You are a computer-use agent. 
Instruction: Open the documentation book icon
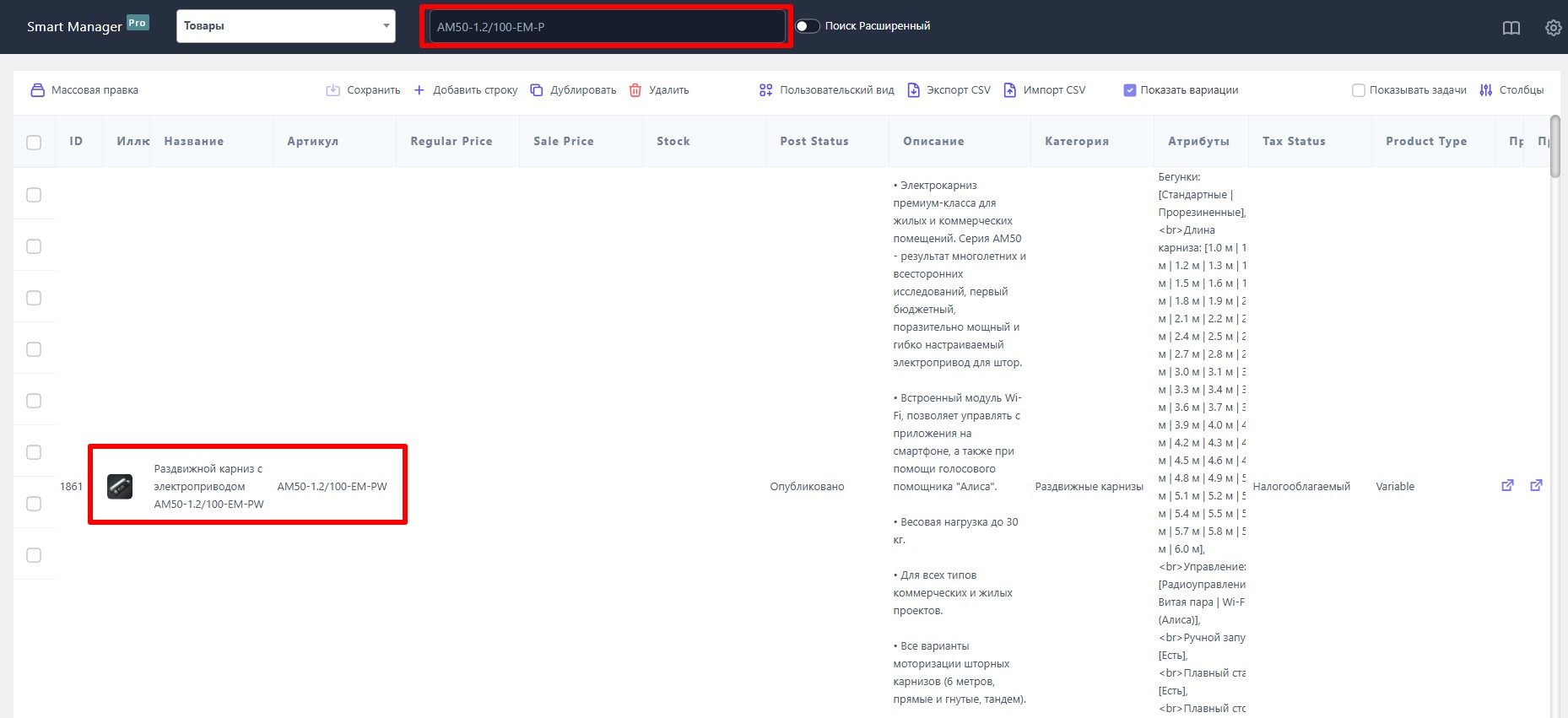click(1511, 28)
